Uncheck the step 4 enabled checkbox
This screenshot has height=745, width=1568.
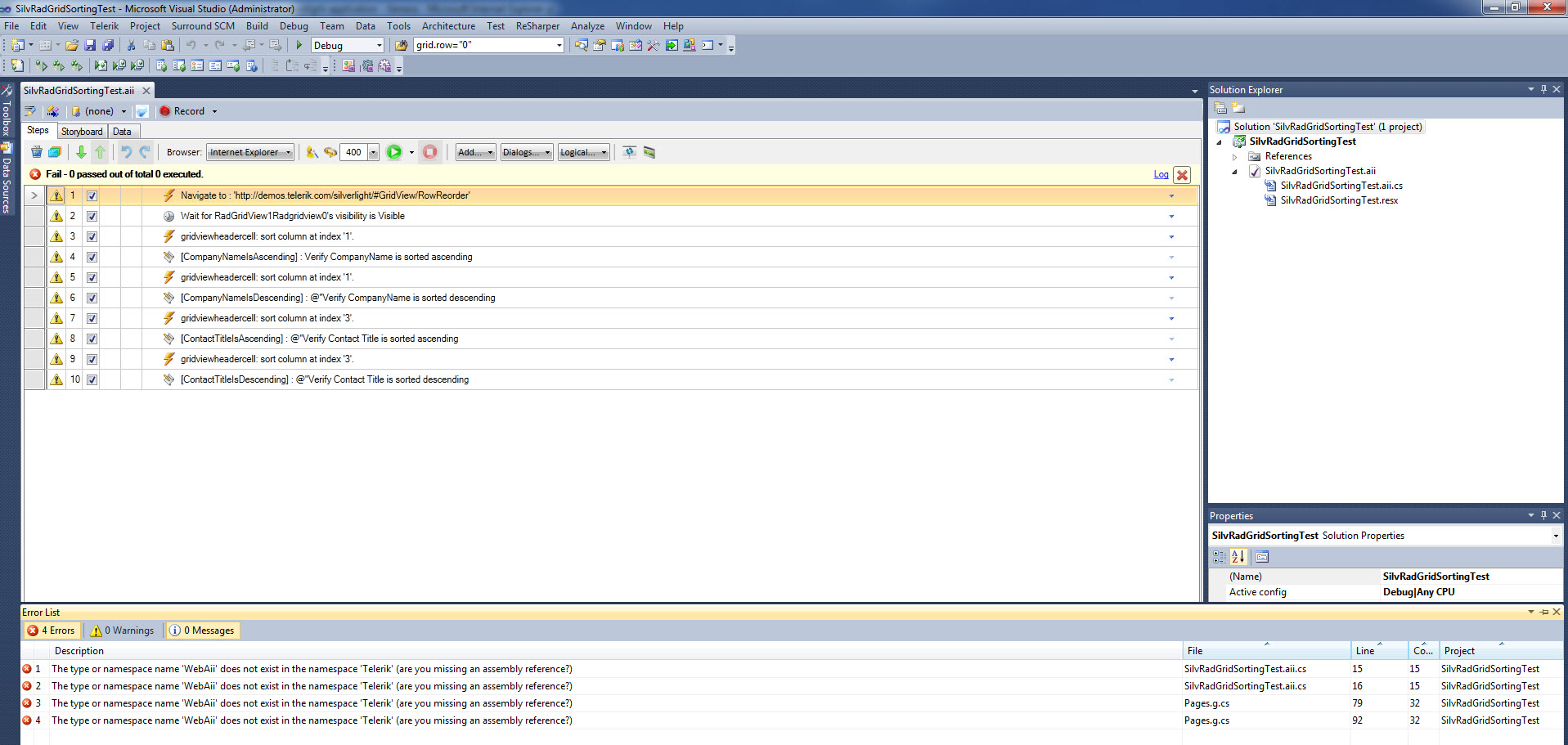pos(92,257)
